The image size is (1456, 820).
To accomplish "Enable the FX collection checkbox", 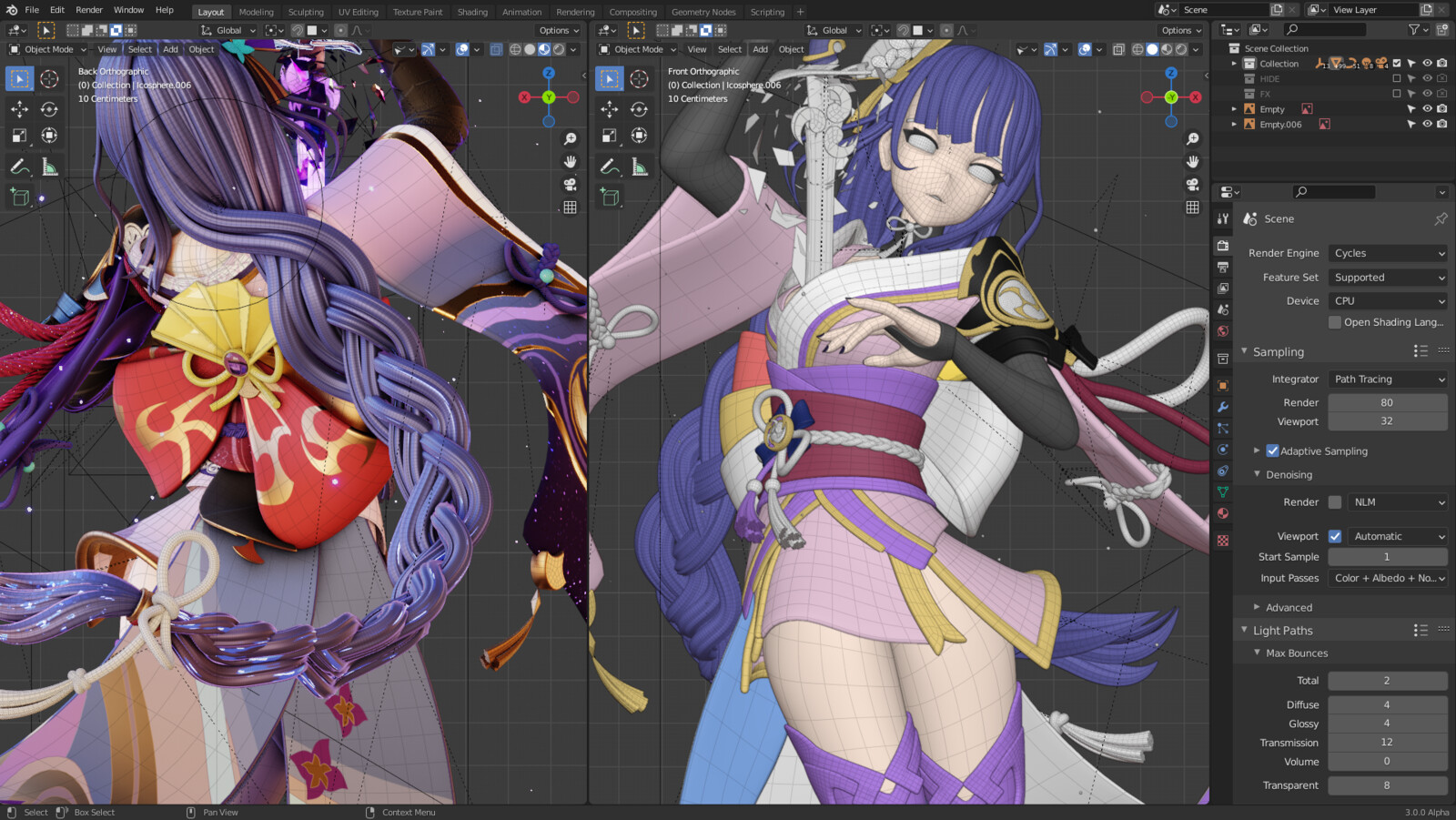I will click(x=1397, y=94).
